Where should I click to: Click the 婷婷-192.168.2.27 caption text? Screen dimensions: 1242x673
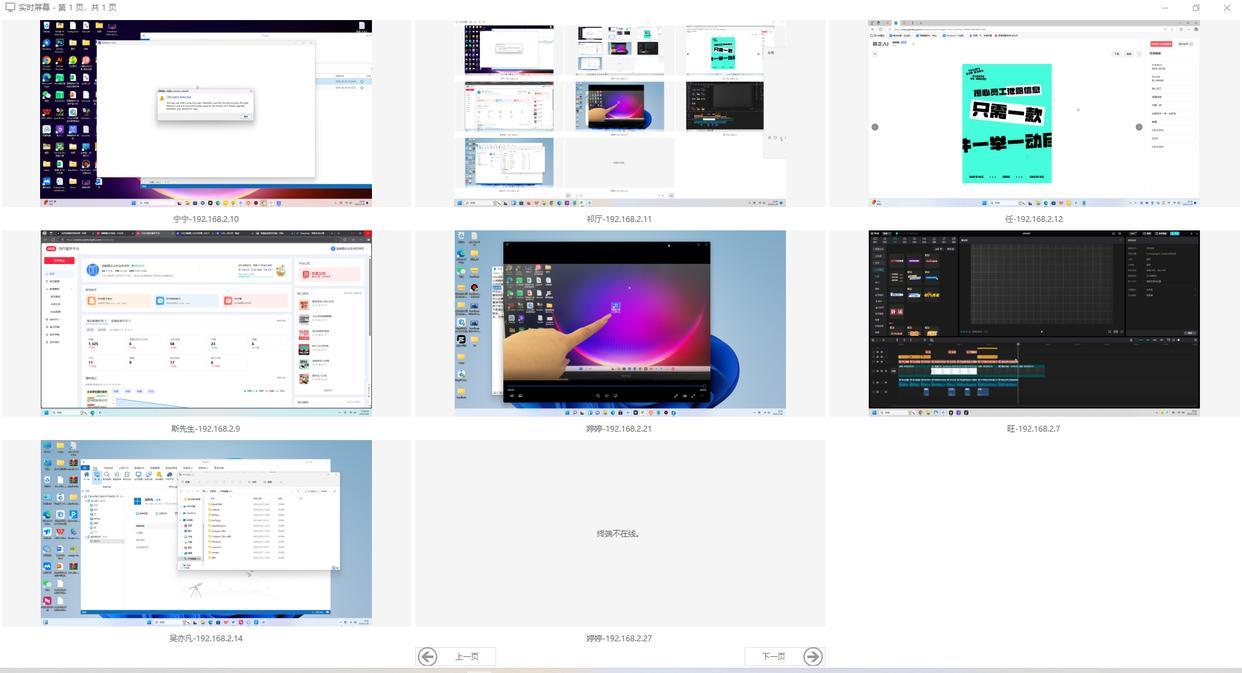tap(620, 638)
